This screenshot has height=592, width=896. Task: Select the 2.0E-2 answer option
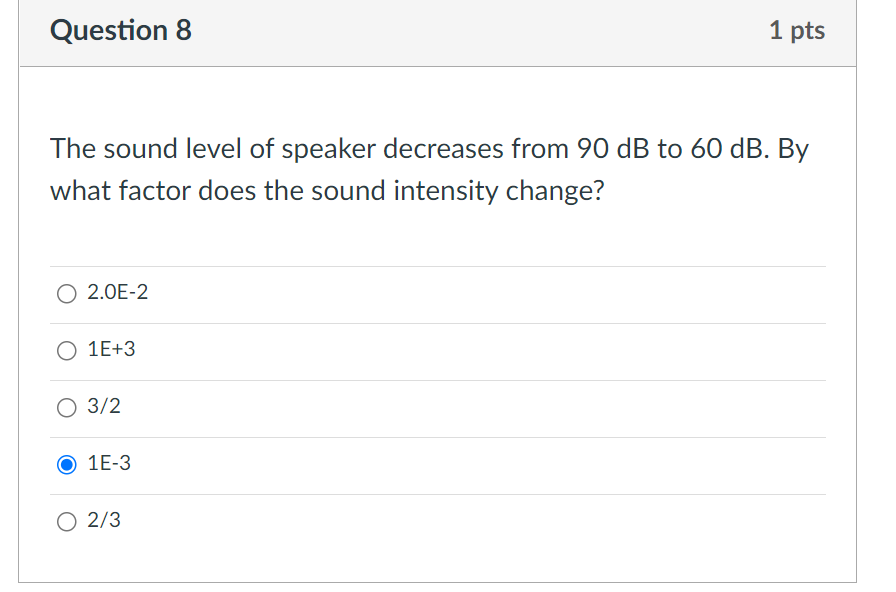(66, 293)
